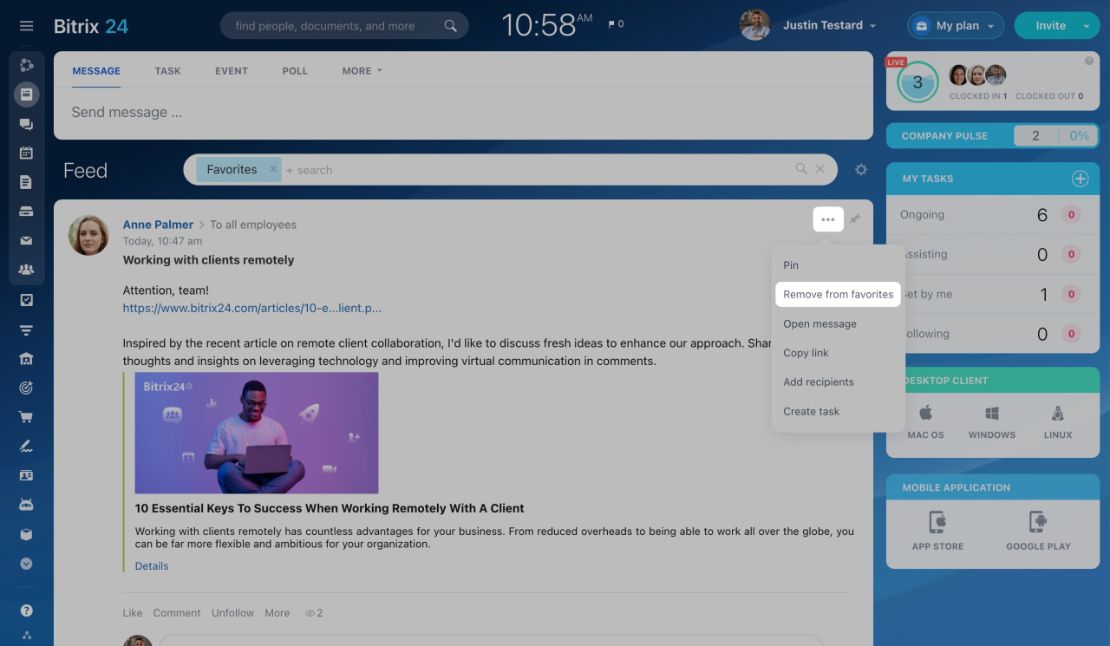Download the Windows desktop client
This screenshot has height=646, width=1110.
991,422
